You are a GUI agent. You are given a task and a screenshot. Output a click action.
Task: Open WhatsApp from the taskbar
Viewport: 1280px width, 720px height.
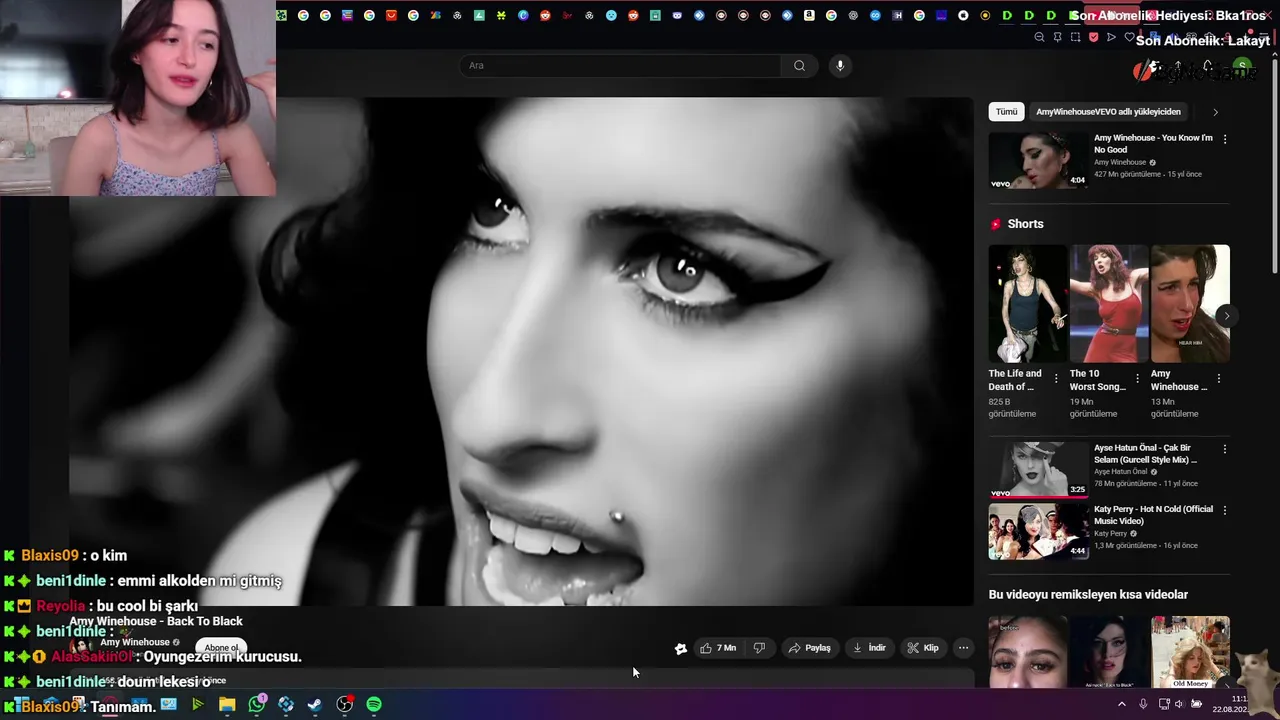(x=257, y=704)
